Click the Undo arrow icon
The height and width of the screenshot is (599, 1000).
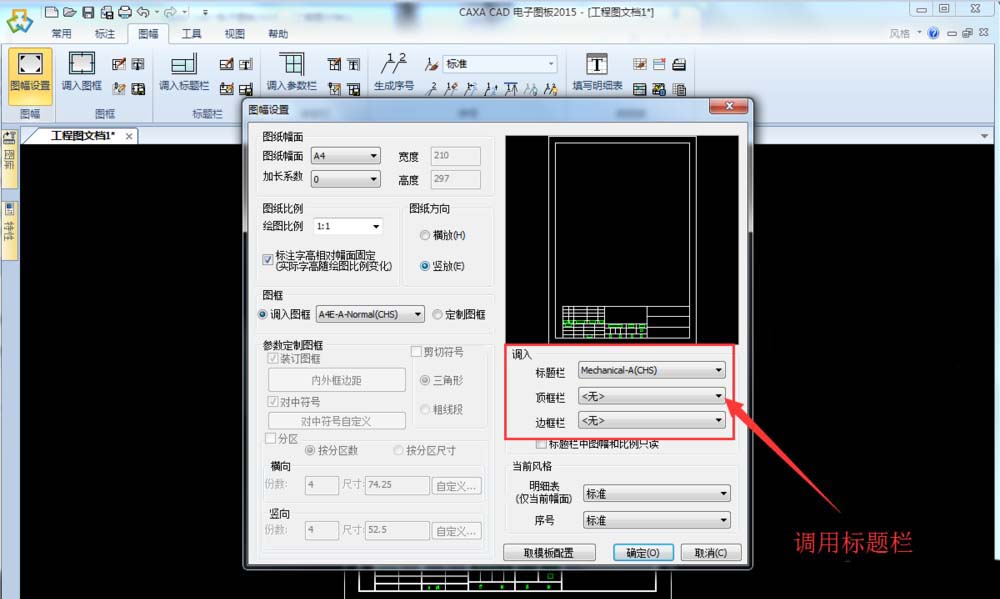(x=143, y=11)
